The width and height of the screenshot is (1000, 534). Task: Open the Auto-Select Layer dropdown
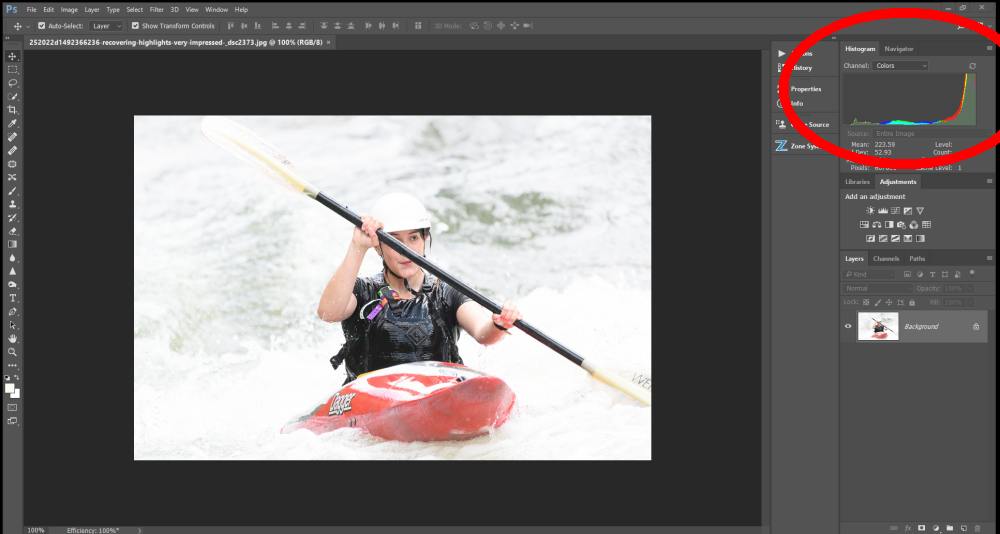click(106, 26)
